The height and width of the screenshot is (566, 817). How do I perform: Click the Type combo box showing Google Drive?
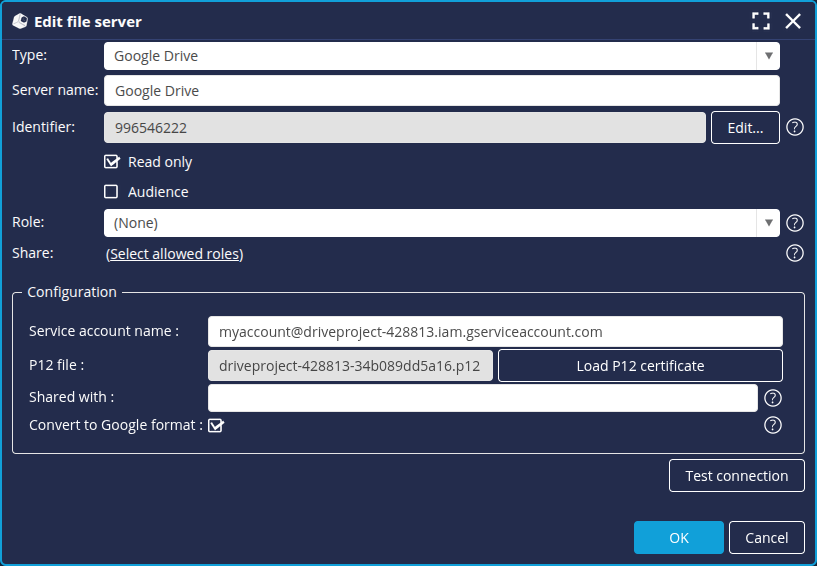coord(442,56)
